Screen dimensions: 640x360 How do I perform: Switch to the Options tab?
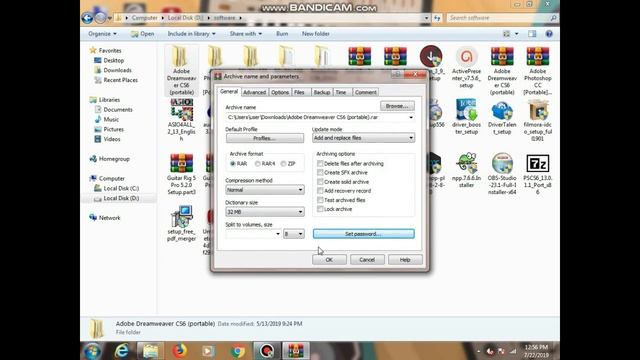[280, 92]
